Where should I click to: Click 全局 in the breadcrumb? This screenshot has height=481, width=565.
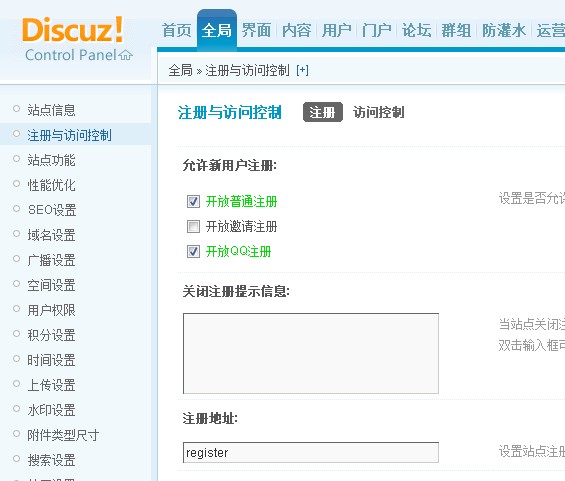[x=181, y=70]
